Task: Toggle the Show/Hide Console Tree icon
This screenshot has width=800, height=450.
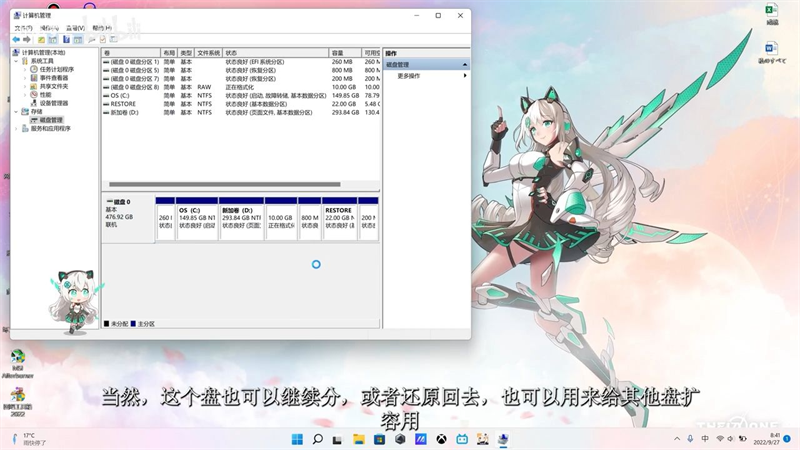Action: (53, 39)
